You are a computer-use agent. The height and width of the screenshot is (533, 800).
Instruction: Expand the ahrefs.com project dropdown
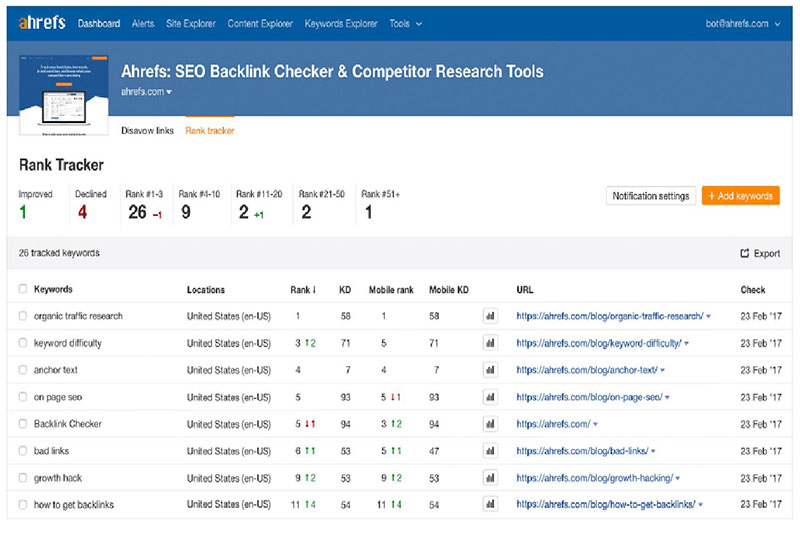click(146, 92)
